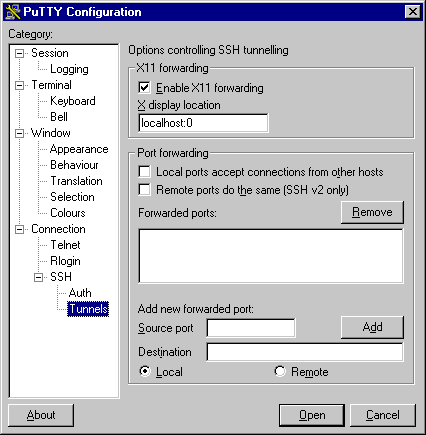Focus the Source port input field
Screen dimensions: 426x435
coord(251,328)
